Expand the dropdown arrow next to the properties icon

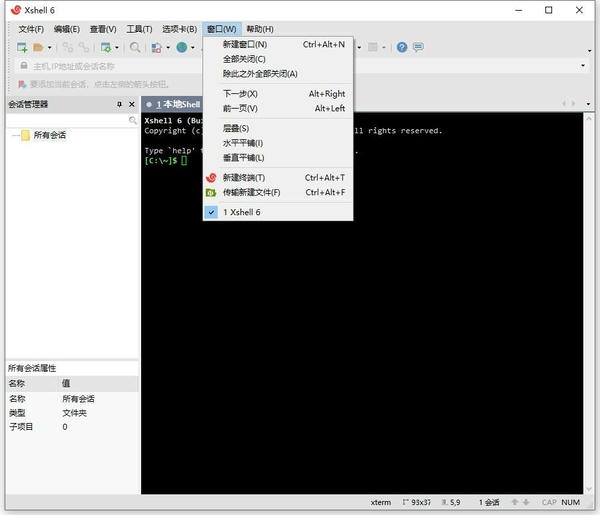[117, 48]
